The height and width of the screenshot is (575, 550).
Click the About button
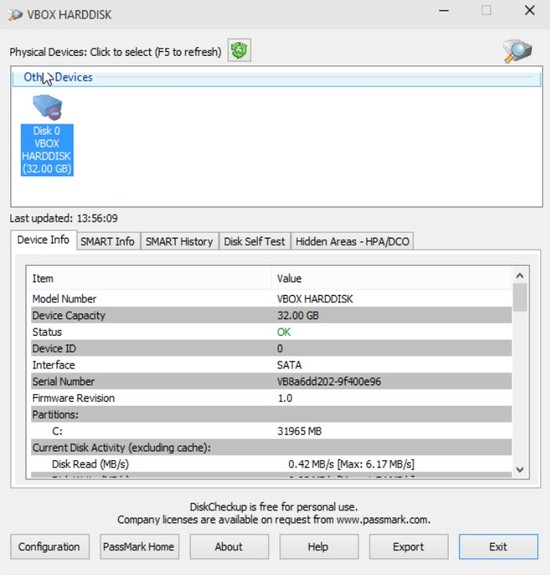tap(229, 547)
